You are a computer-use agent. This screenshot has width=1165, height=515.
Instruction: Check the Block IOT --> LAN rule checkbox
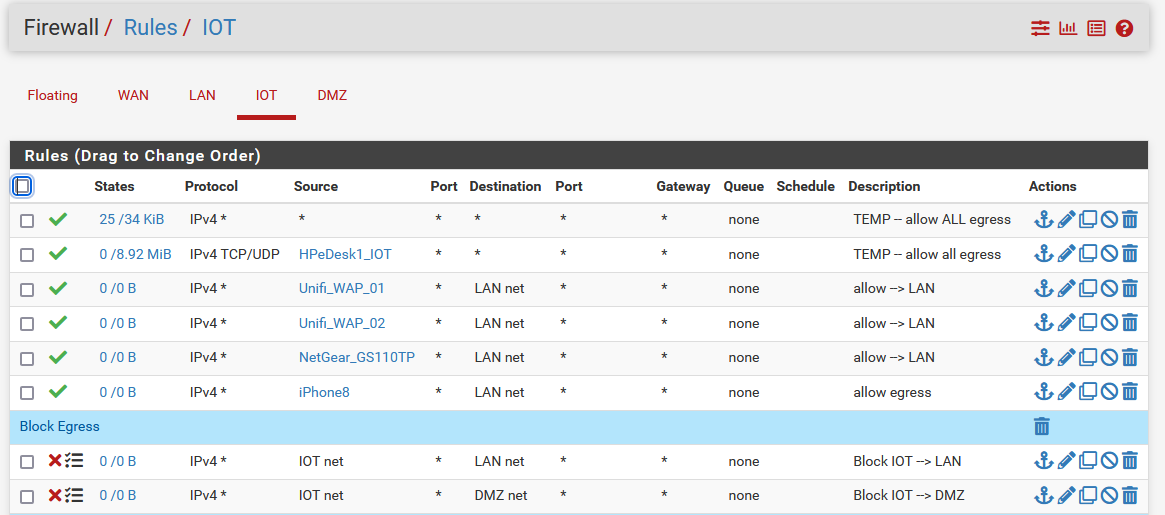[27, 462]
